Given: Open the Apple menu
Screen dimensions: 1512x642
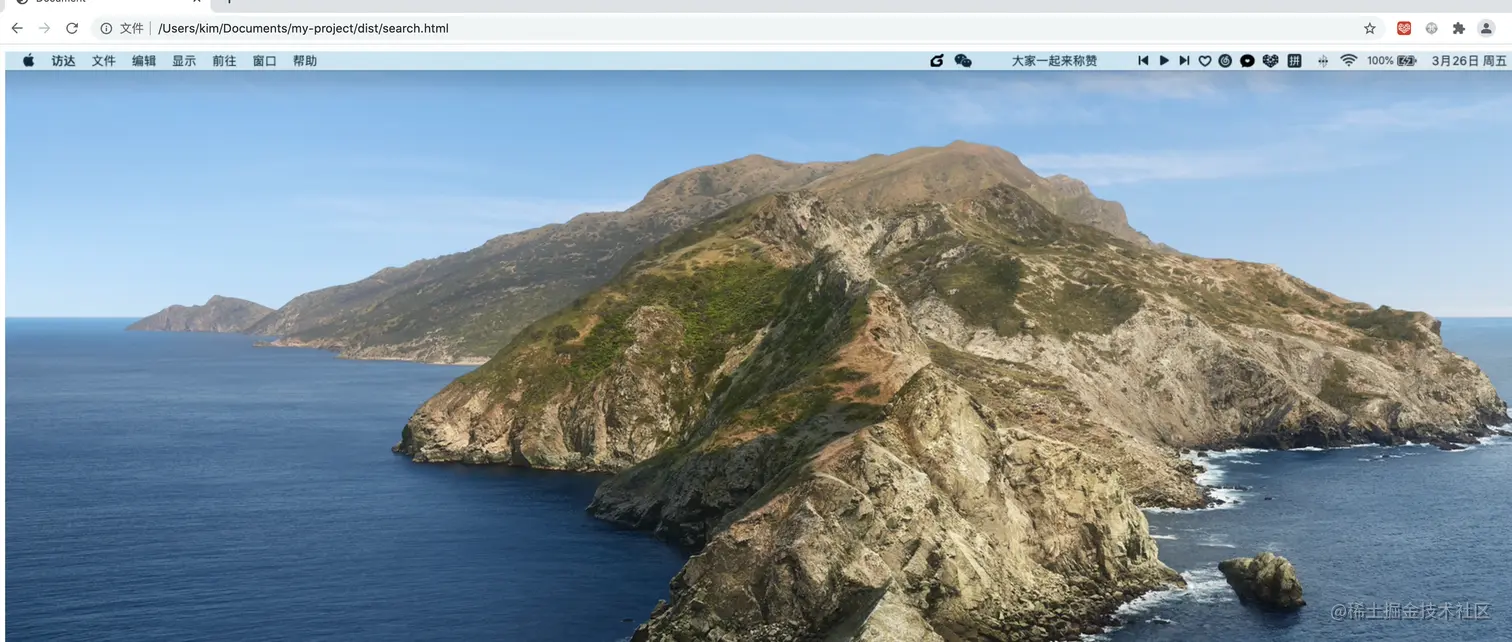Looking at the screenshot, I should pyautogui.click(x=29, y=61).
